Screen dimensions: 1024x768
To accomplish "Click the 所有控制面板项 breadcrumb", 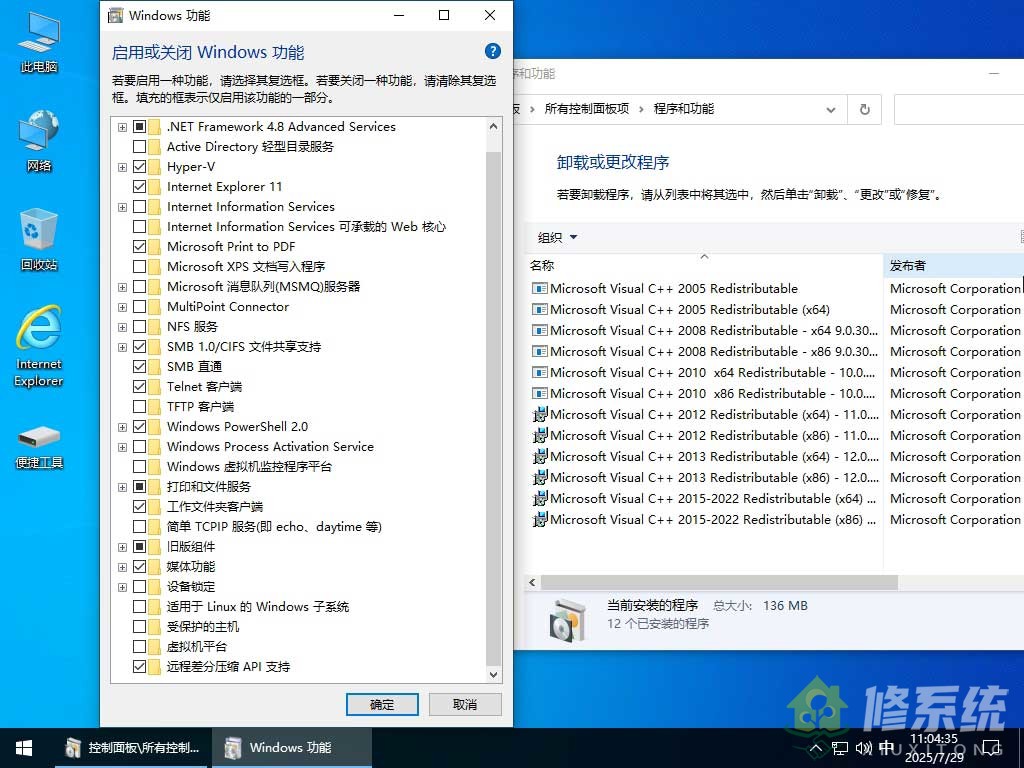I will tap(586, 109).
